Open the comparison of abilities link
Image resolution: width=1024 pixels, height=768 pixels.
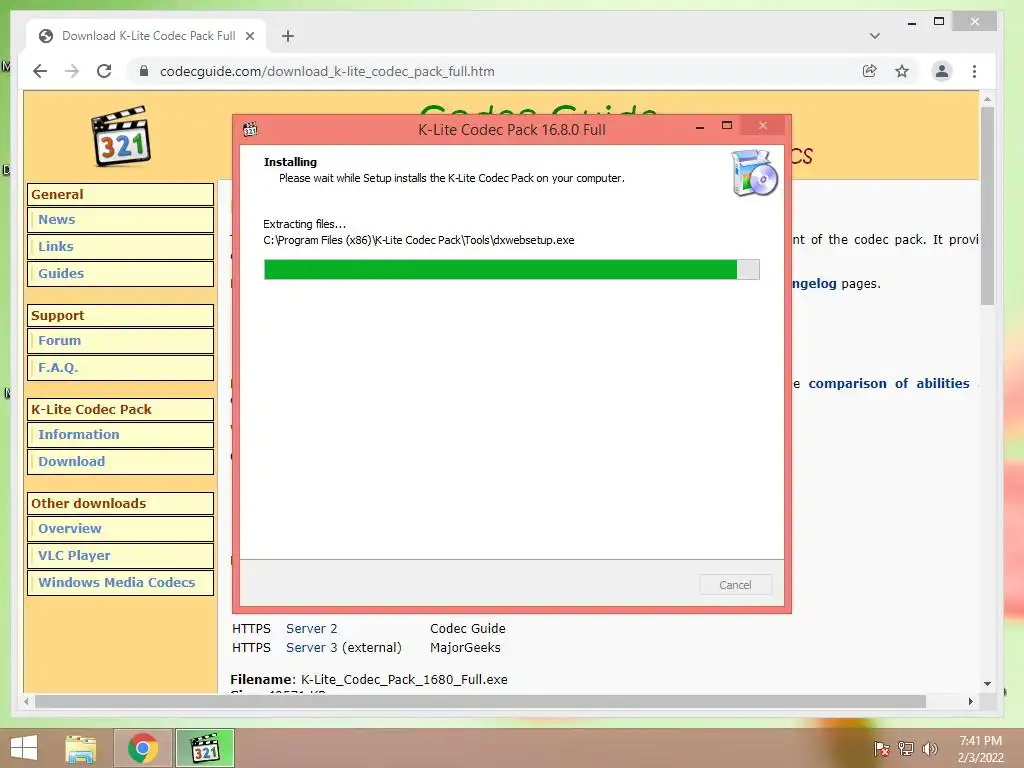coord(889,383)
